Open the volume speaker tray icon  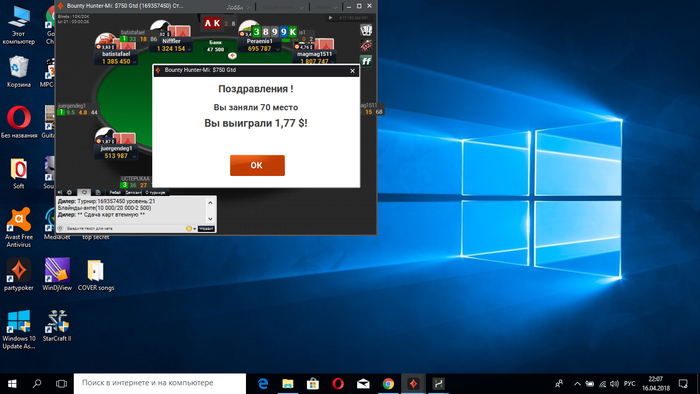[x=615, y=384]
